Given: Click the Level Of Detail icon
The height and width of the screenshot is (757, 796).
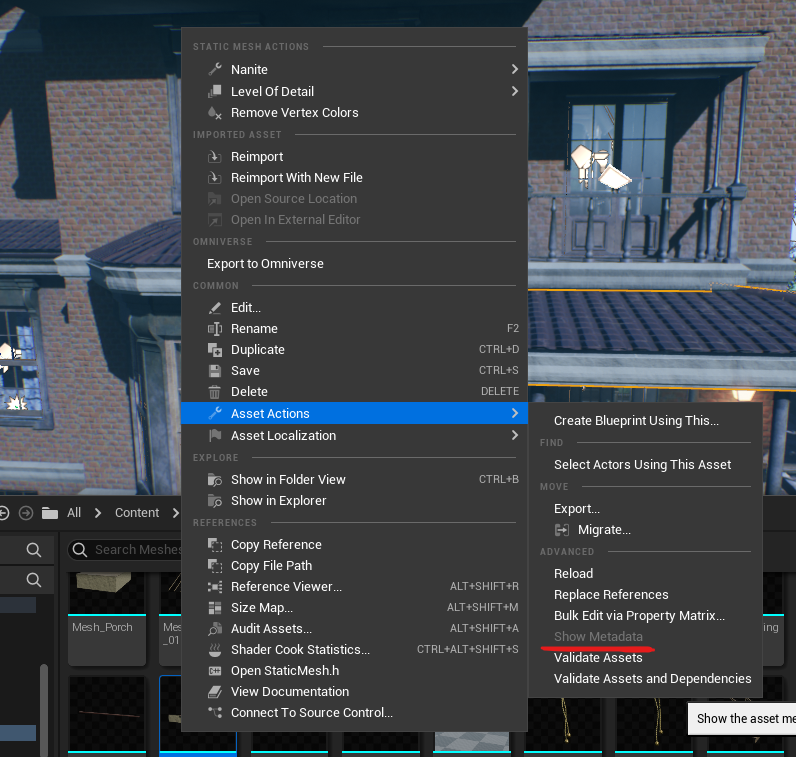Looking at the screenshot, I should coord(215,91).
